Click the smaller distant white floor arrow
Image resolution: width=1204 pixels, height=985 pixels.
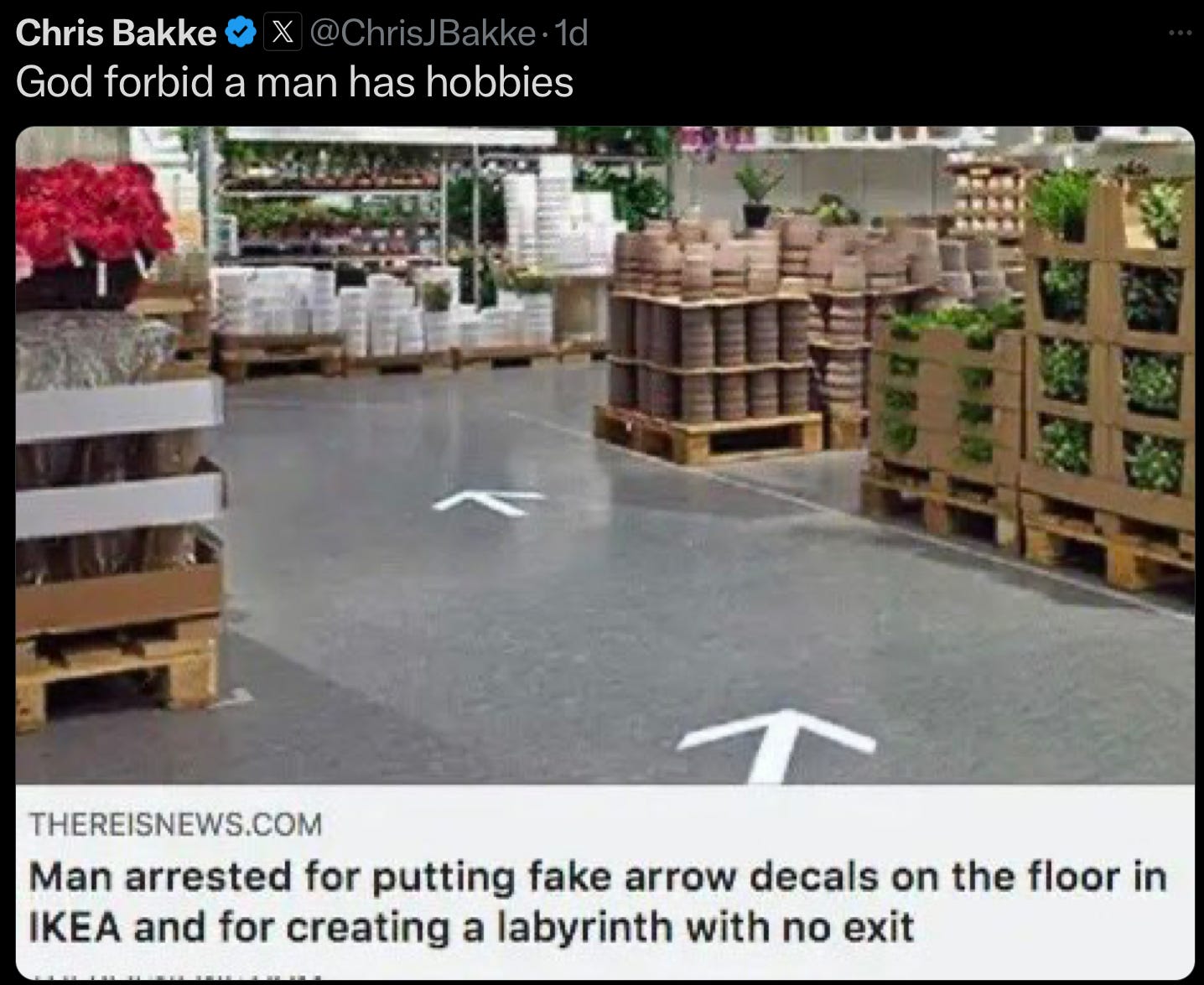point(490,502)
